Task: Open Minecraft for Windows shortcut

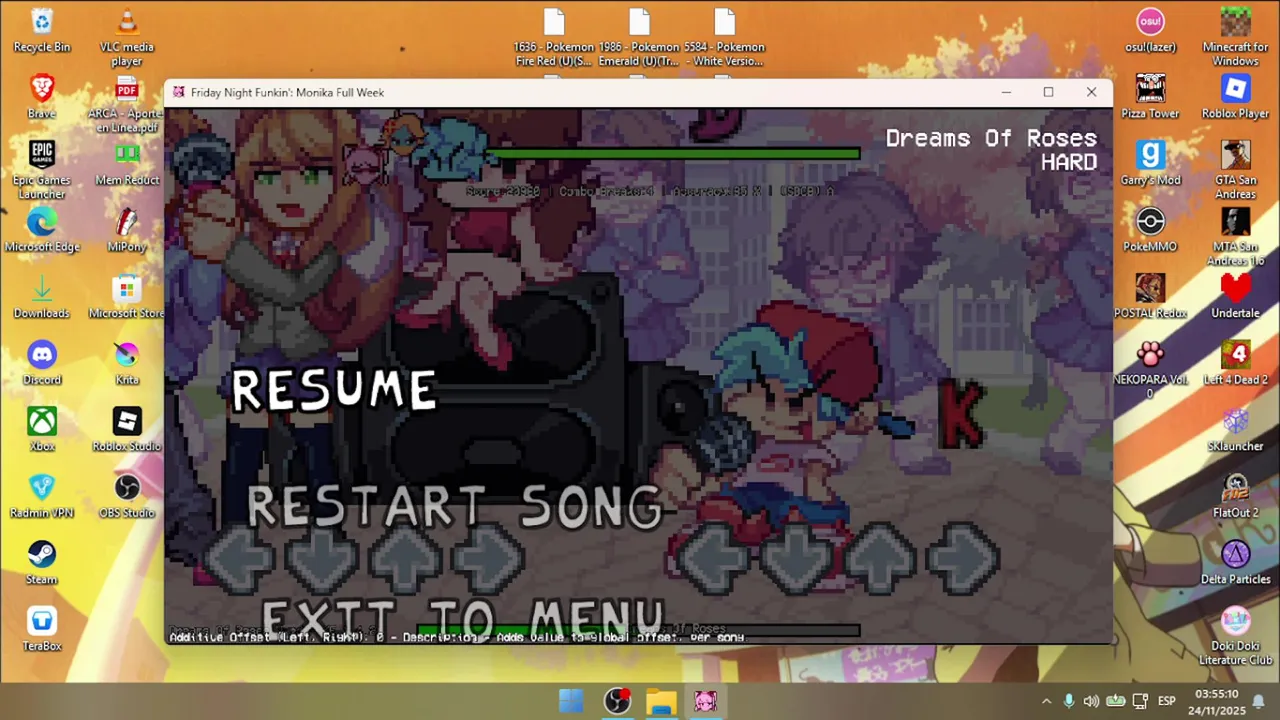Action: click(1236, 37)
